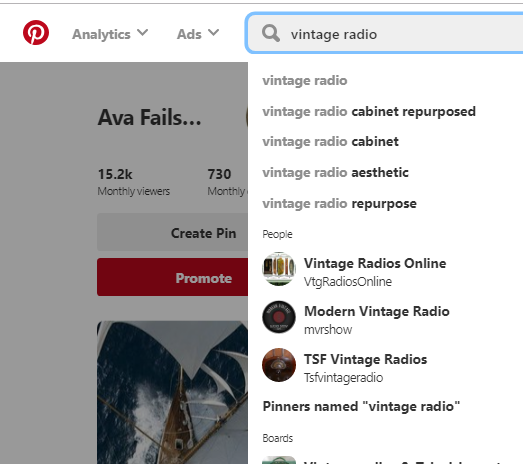Choose "vintage radio cabinet repurposed" suggestion

[x=369, y=111]
